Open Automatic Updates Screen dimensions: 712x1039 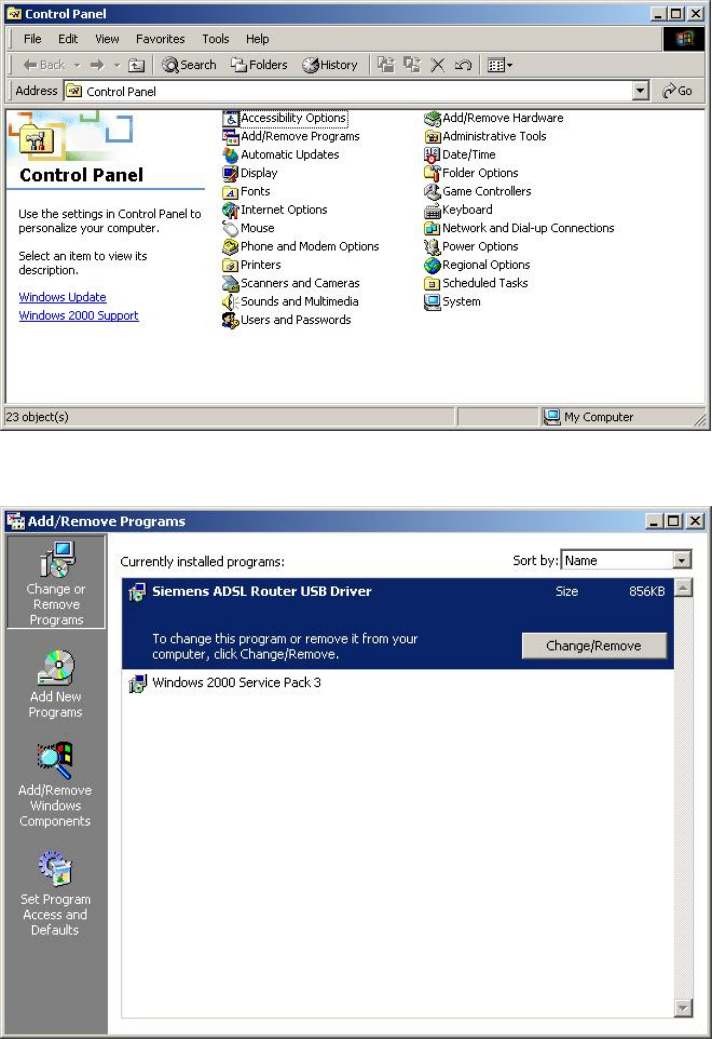tap(281, 155)
